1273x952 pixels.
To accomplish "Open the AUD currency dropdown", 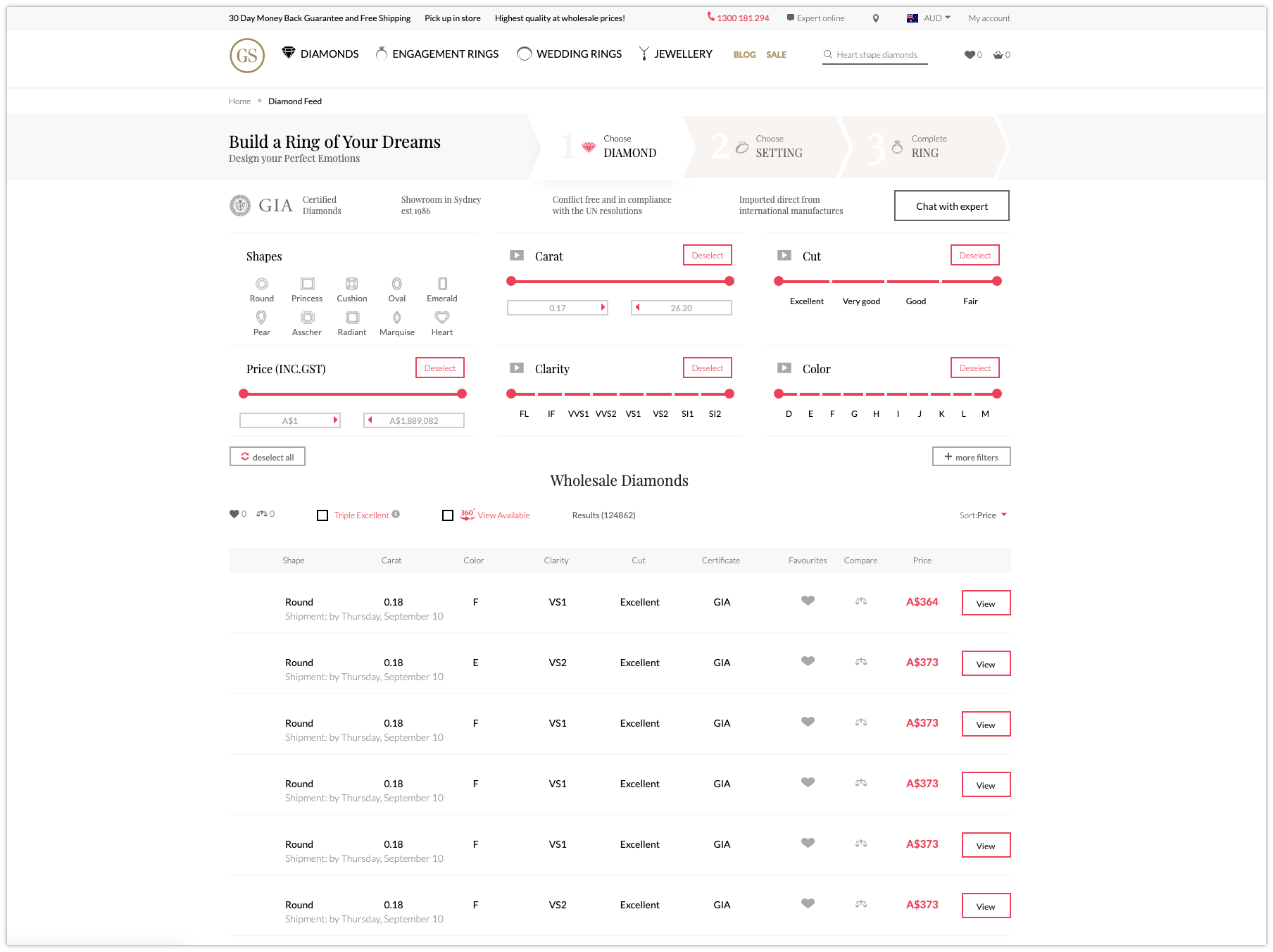I will pos(929,18).
